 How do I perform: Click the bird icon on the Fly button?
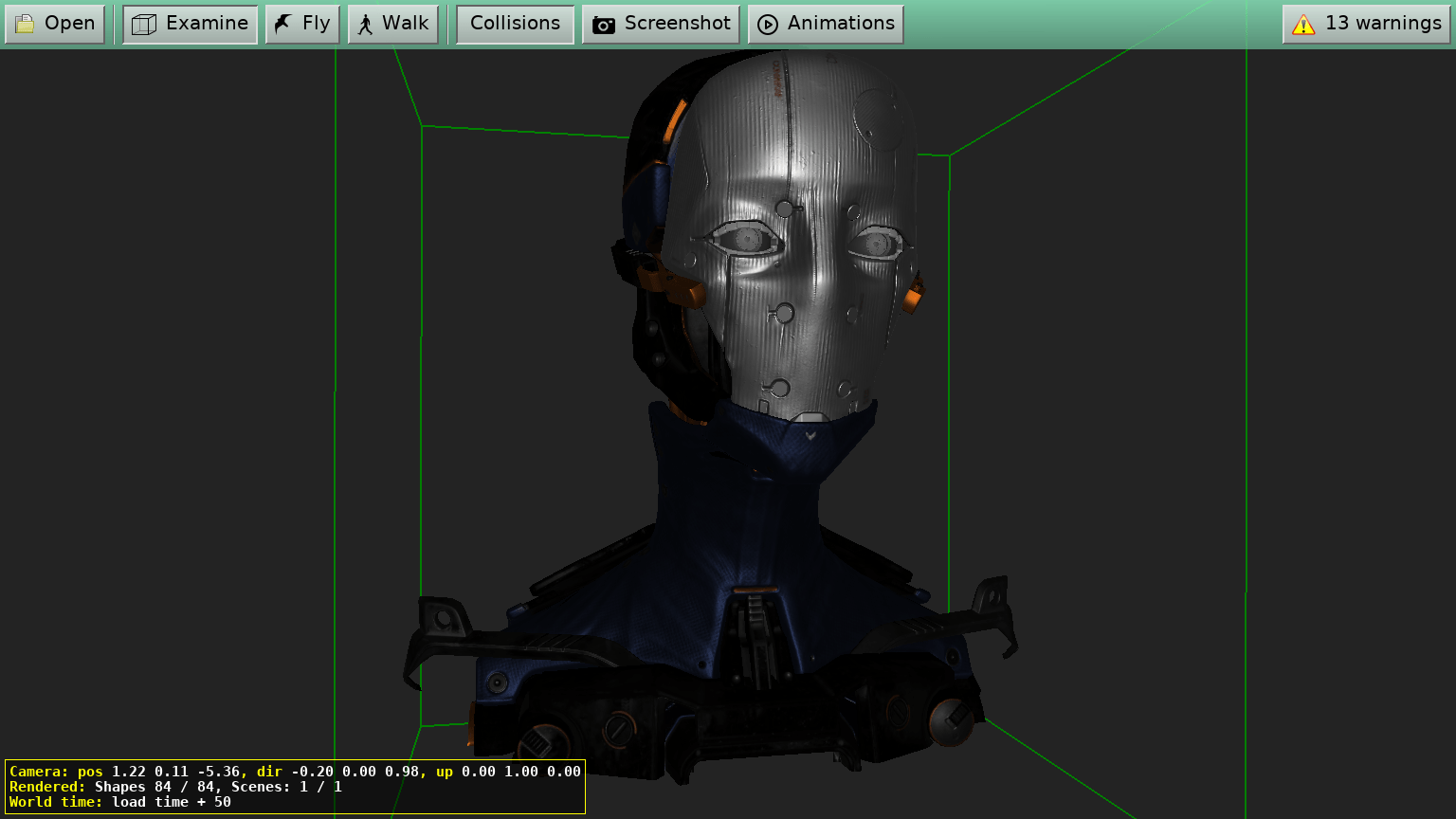282,23
